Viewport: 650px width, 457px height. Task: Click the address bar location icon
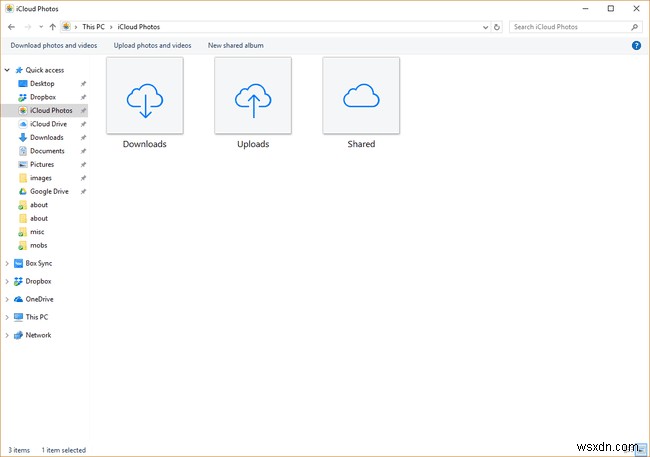pyautogui.click(x=66, y=27)
